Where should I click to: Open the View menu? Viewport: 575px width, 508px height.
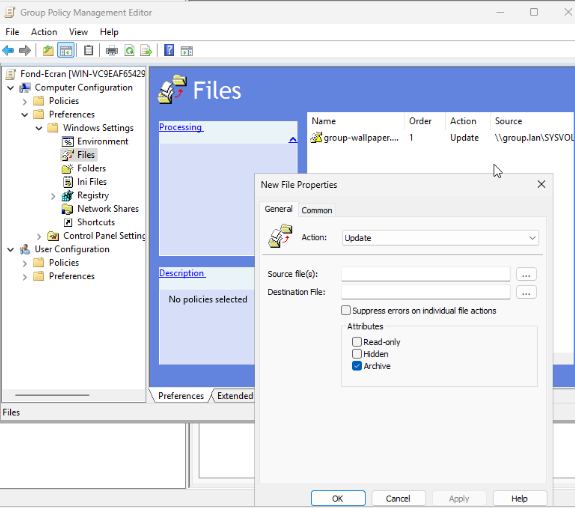(x=78, y=32)
